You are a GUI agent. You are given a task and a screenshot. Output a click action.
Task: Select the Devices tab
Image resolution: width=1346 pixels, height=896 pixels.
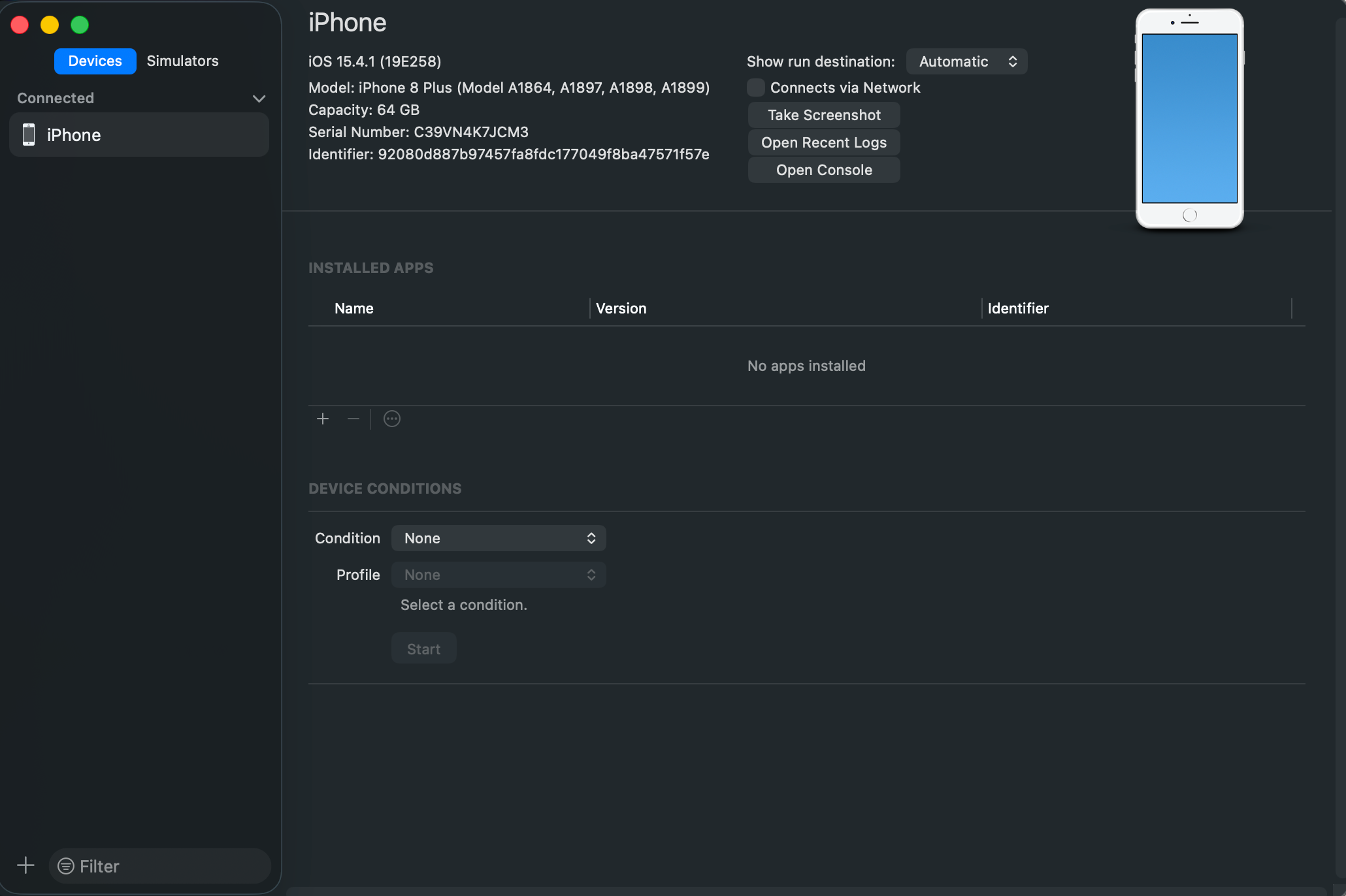pyautogui.click(x=95, y=61)
